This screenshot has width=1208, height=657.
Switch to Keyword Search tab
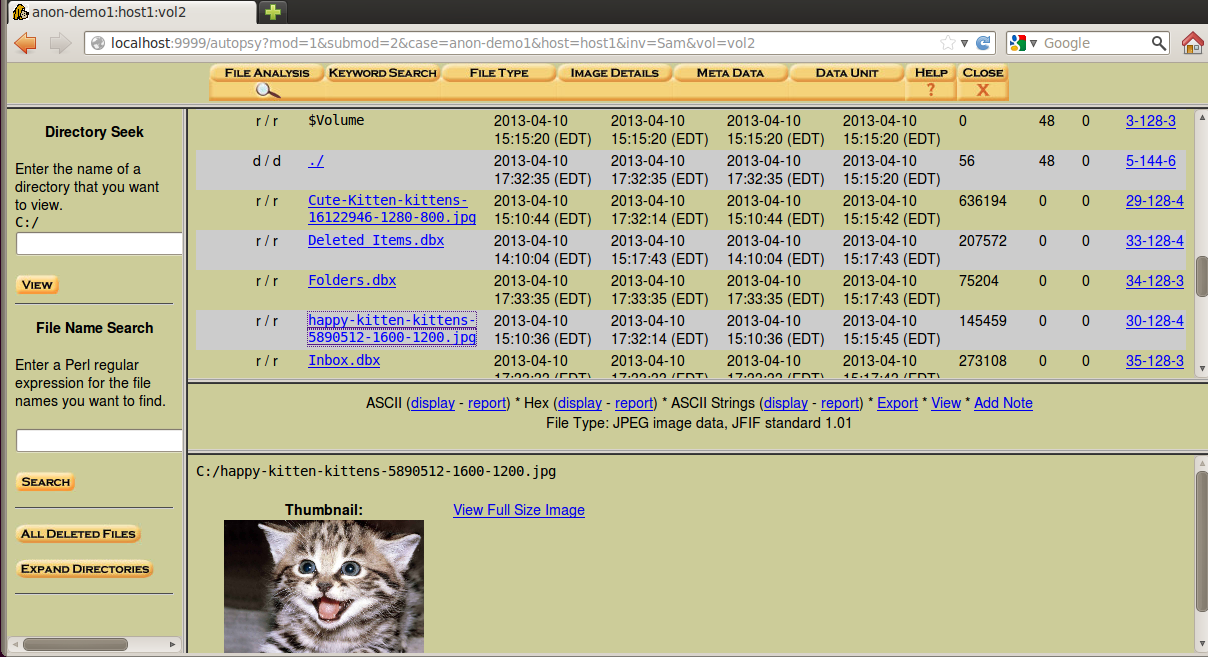[383, 73]
